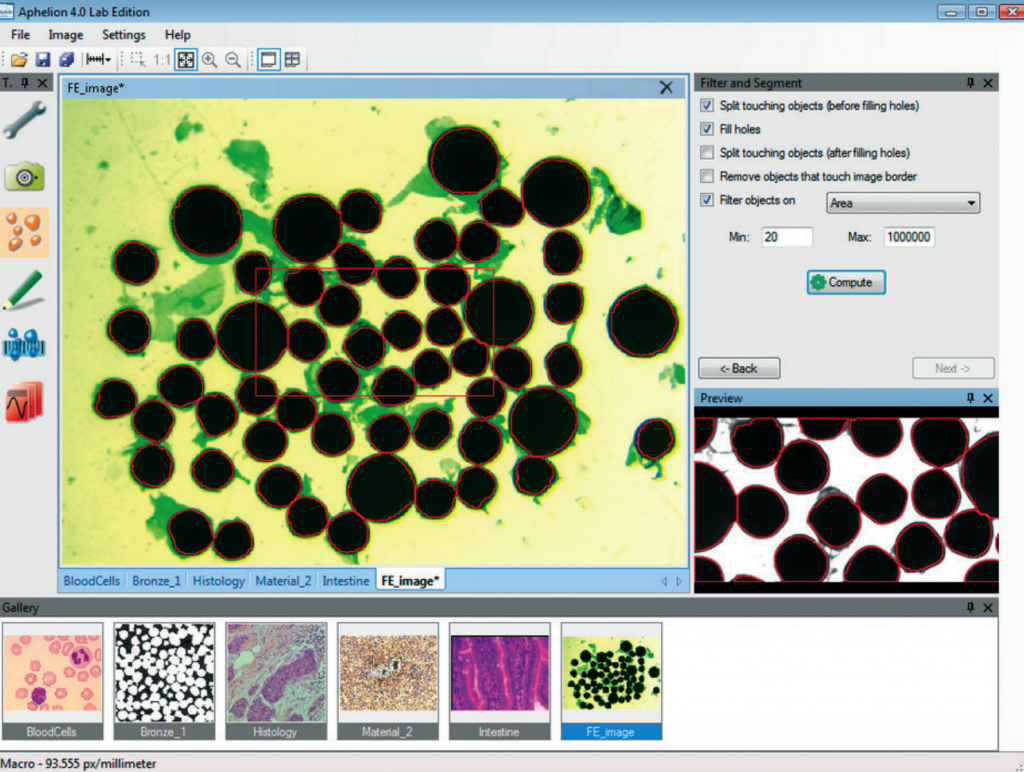Pin the Filter and Segment panel
The height and width of the screenshot is (772, 1024).
tap(970, 83)
